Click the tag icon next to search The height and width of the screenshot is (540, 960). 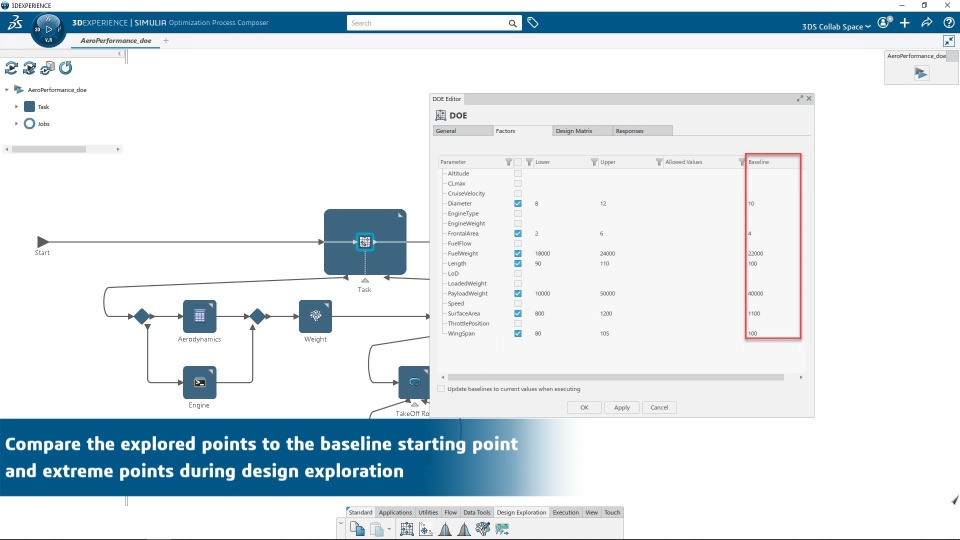click(533, 23)
